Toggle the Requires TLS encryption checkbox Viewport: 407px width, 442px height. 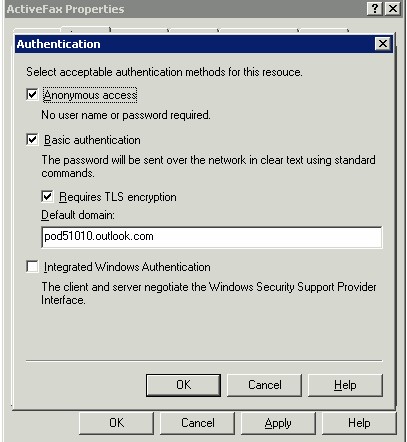47,197
